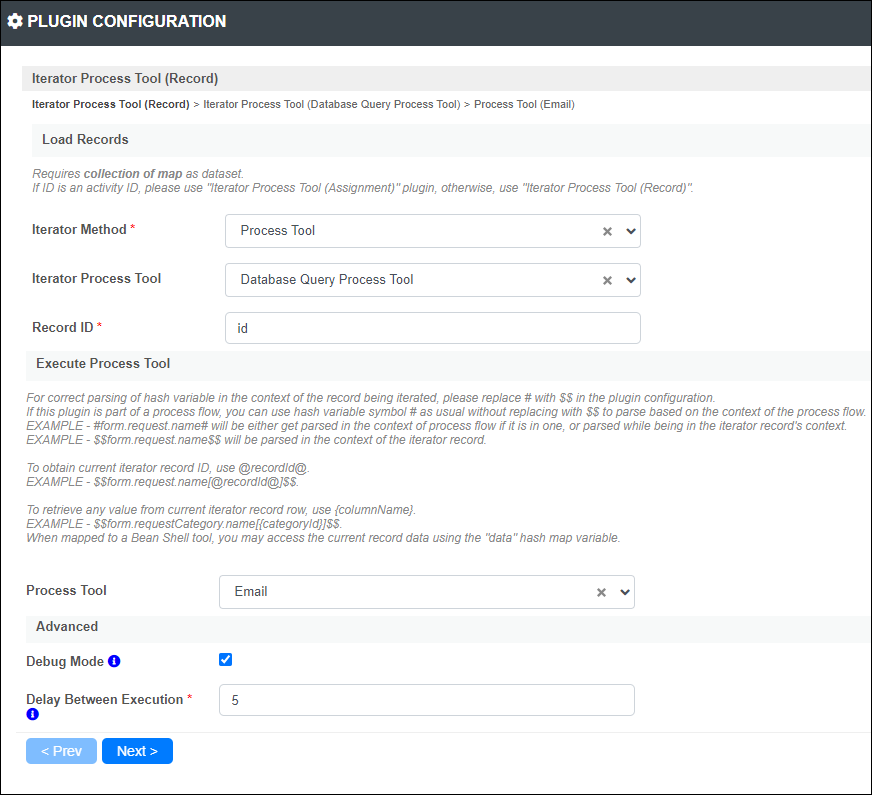Click the PLUGIN CONFIGURATION heading text
This screenshot has height=795, width=872.
click(127, 21)
